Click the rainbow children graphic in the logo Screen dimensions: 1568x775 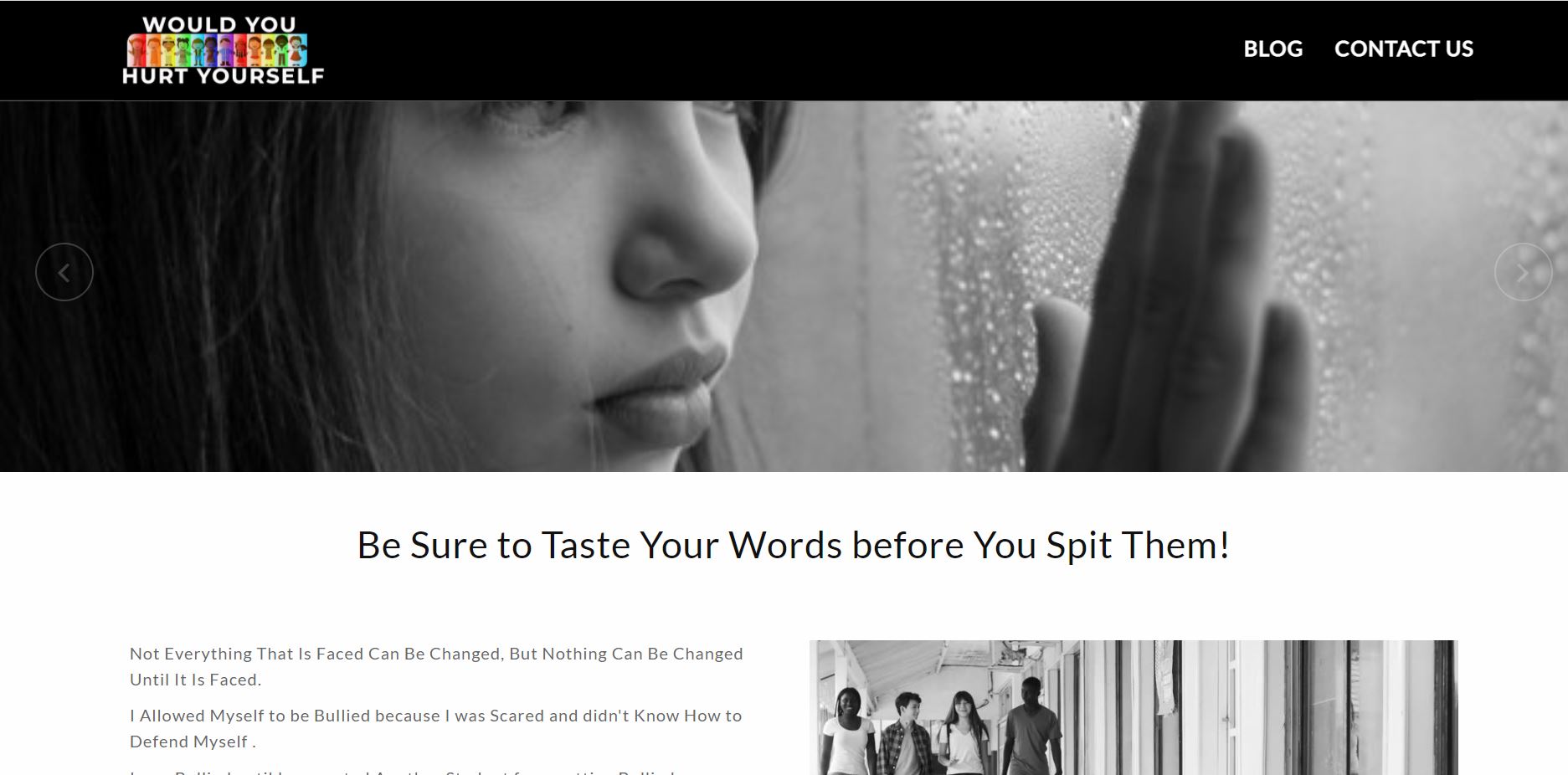tap(217, 50)
